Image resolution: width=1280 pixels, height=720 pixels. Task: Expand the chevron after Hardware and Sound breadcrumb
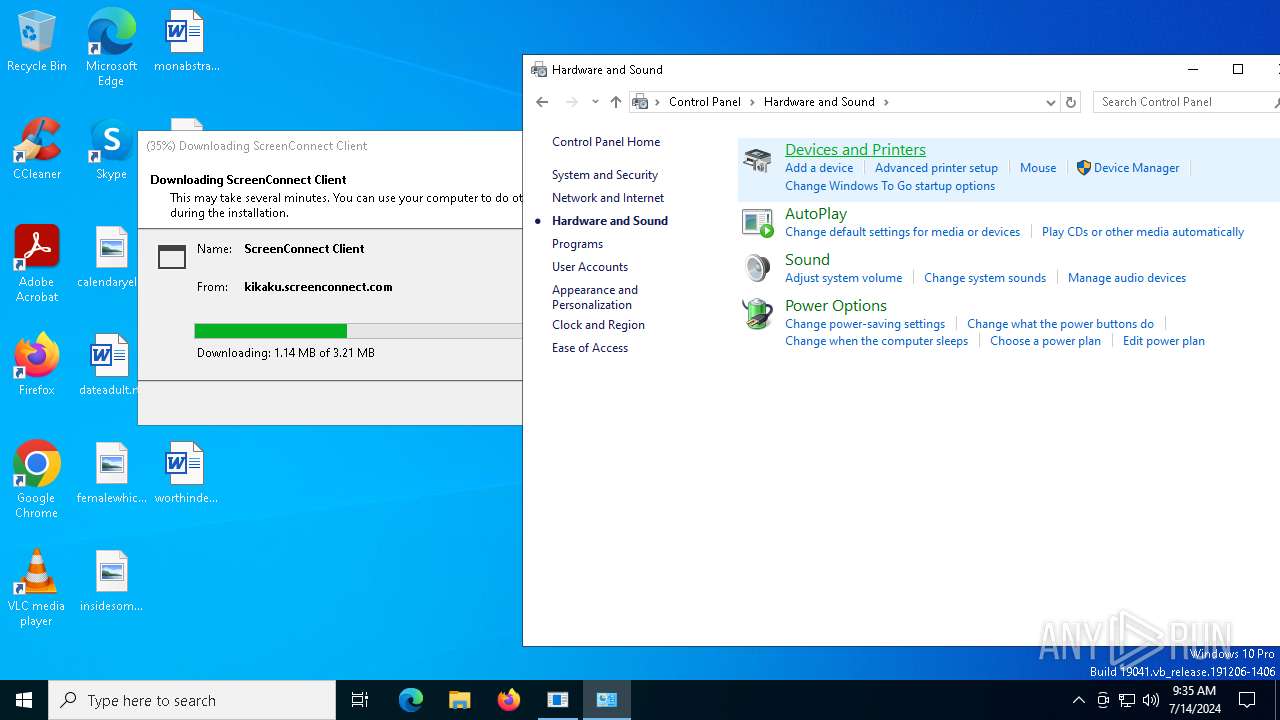[x=886, y=102]
